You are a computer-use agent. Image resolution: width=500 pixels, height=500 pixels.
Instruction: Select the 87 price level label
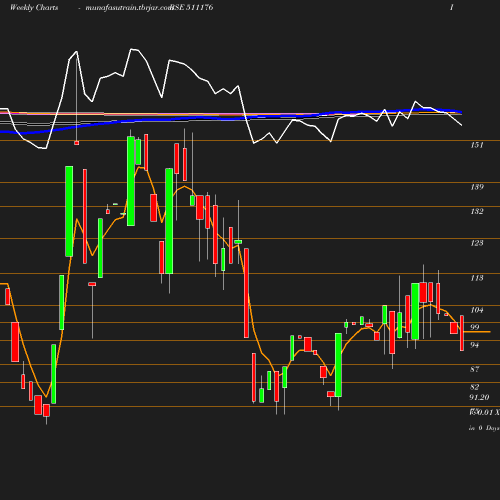(x=474, y=369)
